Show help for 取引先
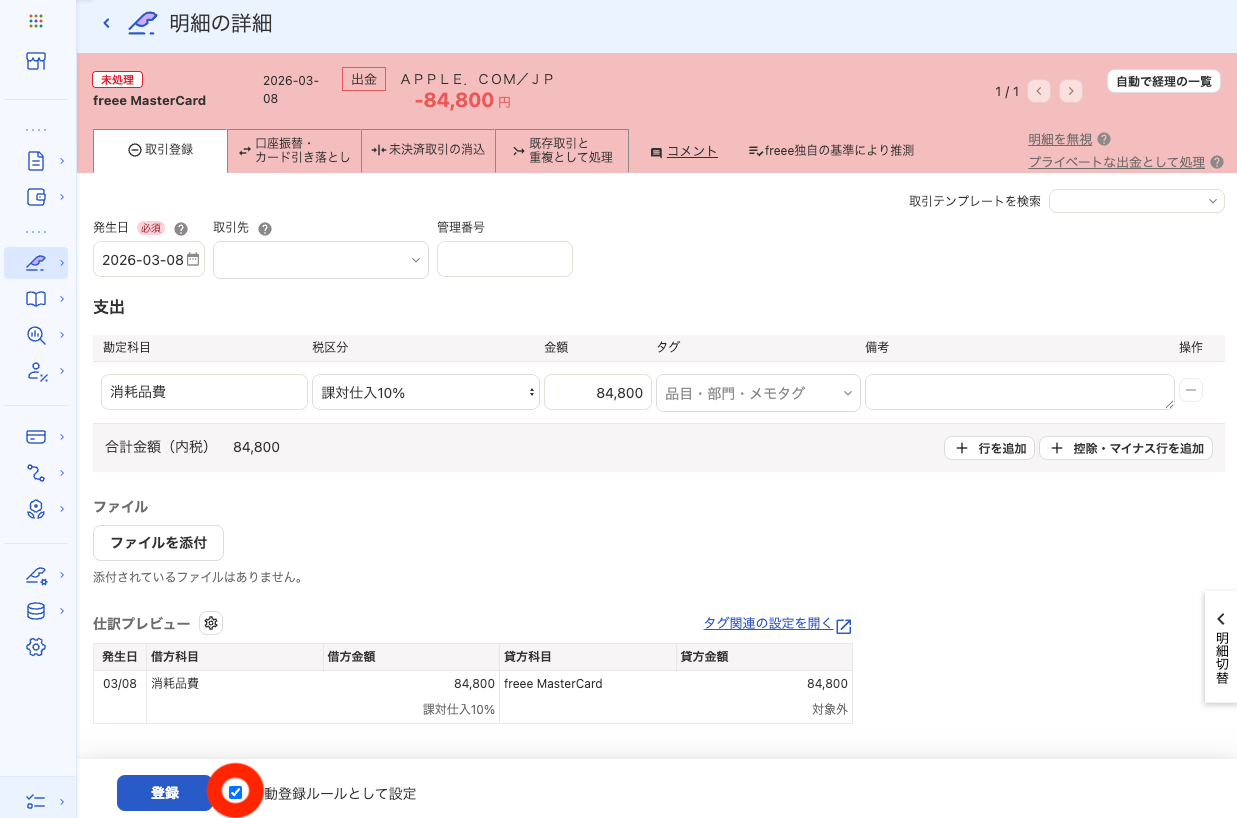This screenshot has height=818, width=1237. point(265,228)
